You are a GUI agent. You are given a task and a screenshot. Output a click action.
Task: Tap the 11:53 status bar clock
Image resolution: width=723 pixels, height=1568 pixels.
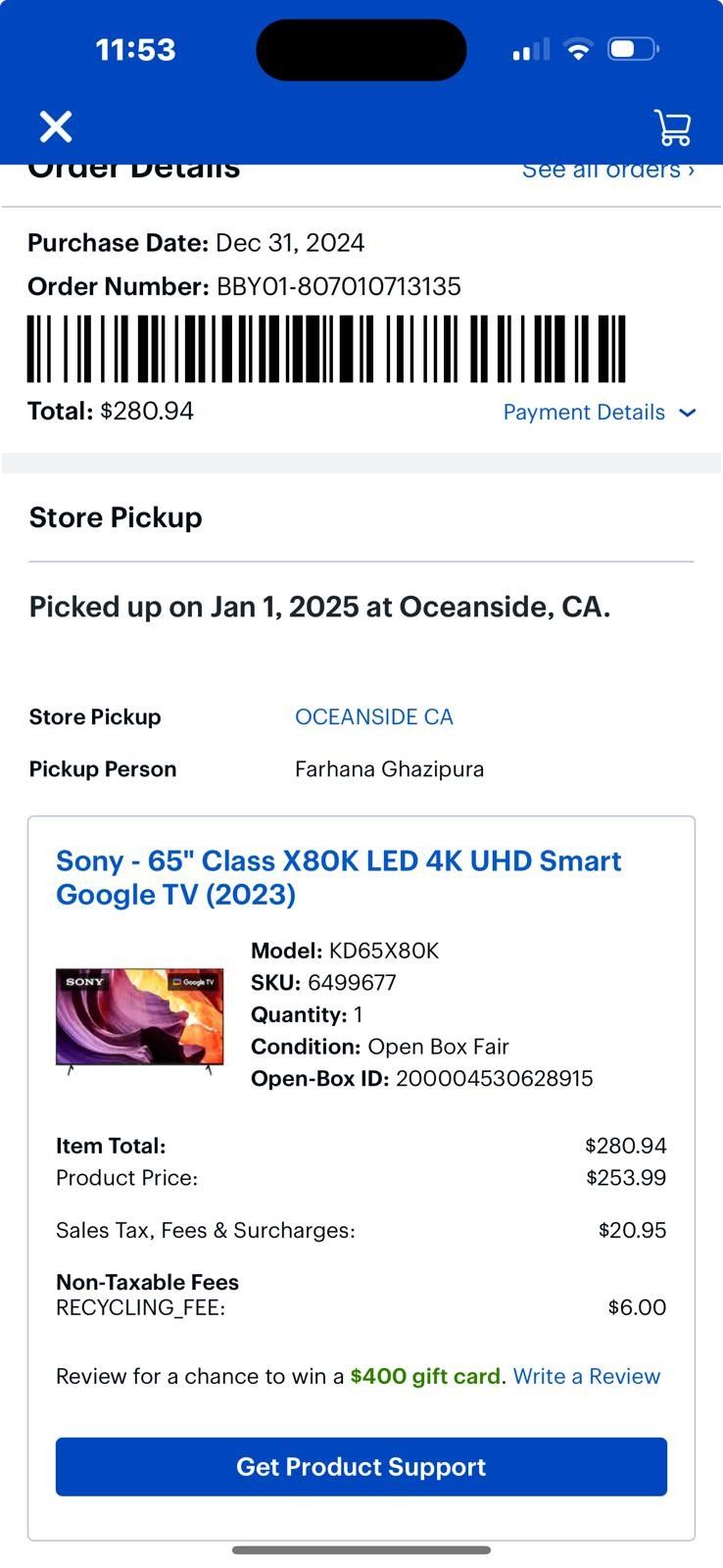point(135,50)
